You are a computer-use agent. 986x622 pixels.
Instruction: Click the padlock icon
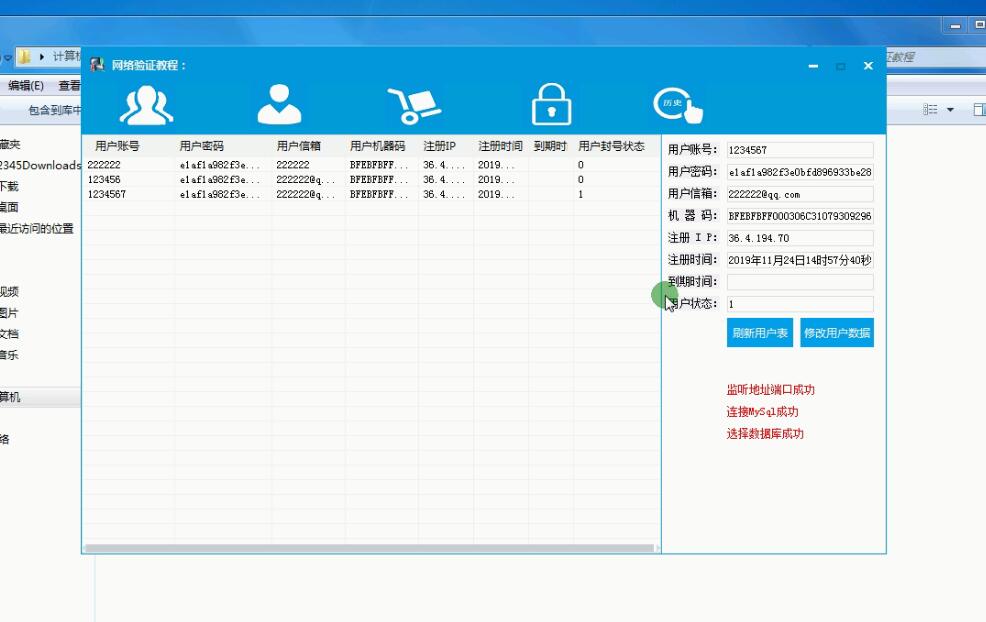[x=551, y=105]
